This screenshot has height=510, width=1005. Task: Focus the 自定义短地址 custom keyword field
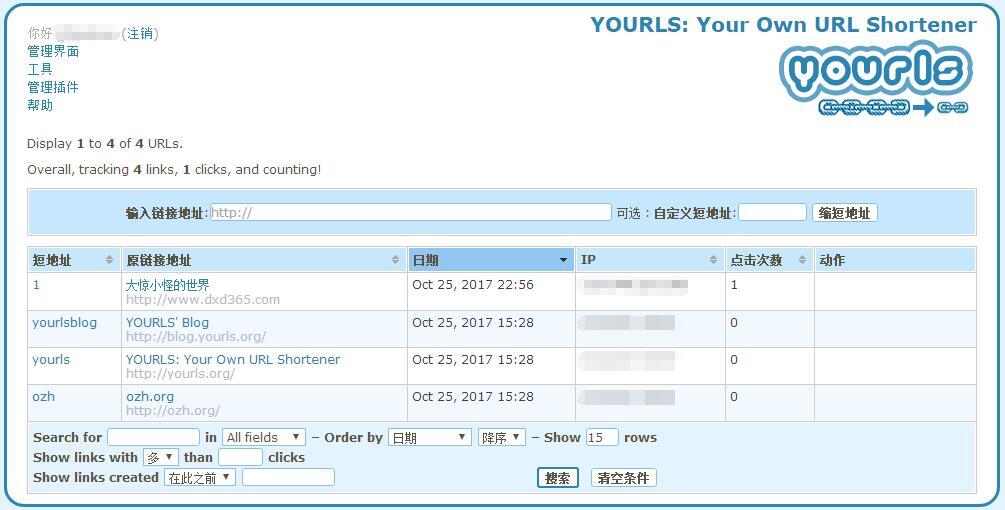tap(772, 213)
